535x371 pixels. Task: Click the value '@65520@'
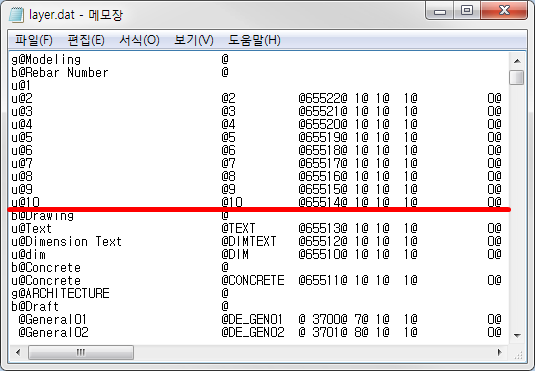(x=323, y=125)
